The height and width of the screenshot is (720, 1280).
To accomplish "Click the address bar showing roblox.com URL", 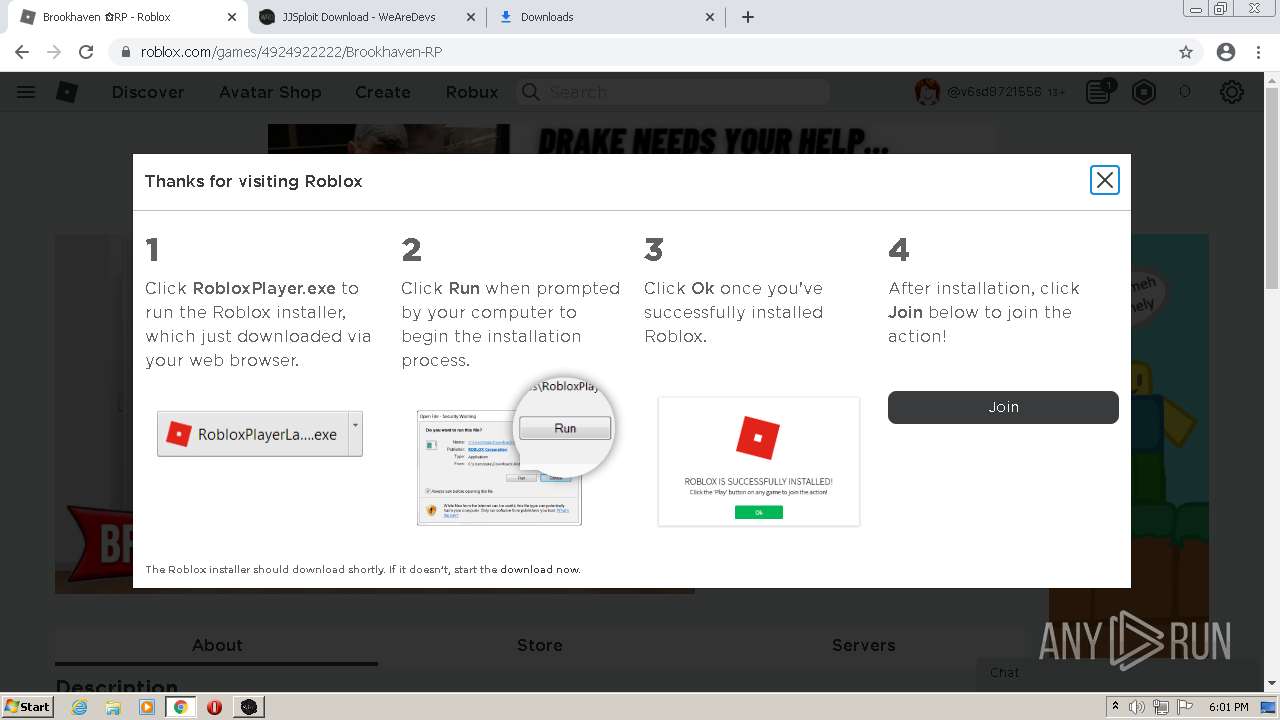I will 640,52.
